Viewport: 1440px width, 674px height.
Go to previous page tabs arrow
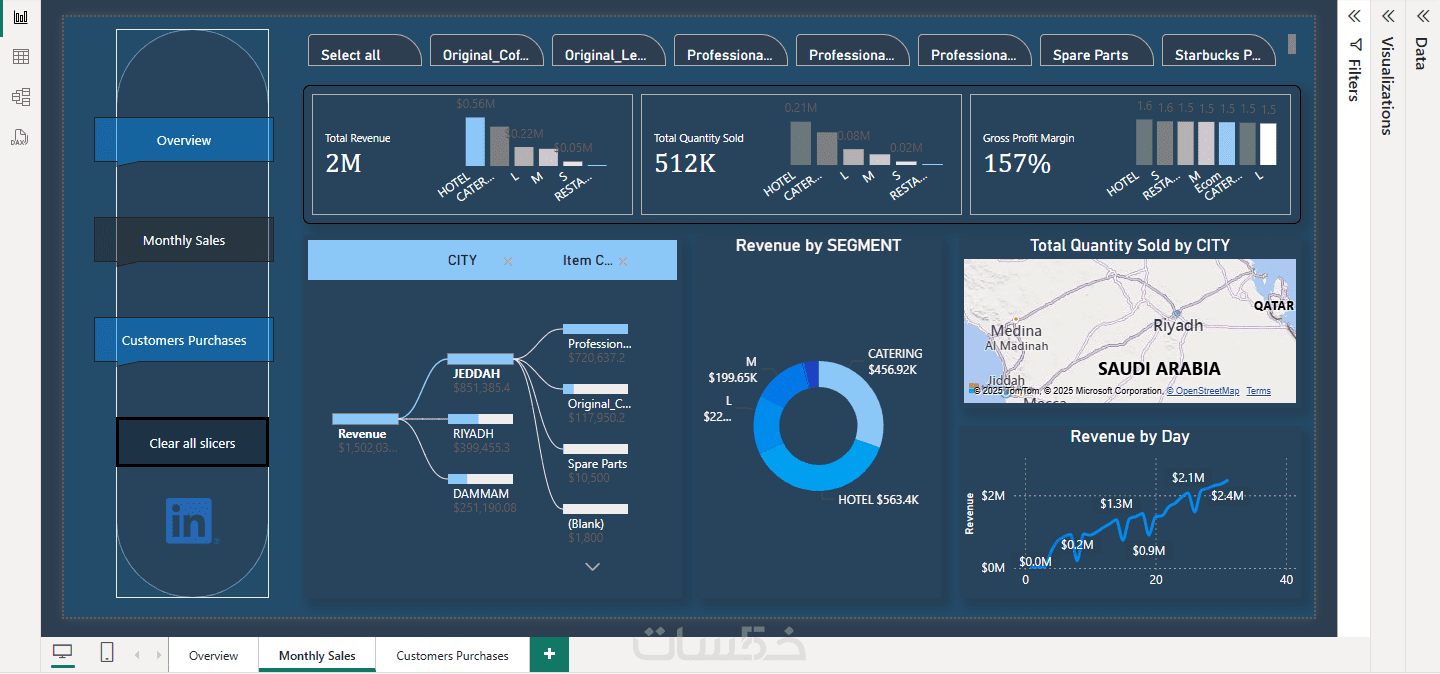coord(137,655)
